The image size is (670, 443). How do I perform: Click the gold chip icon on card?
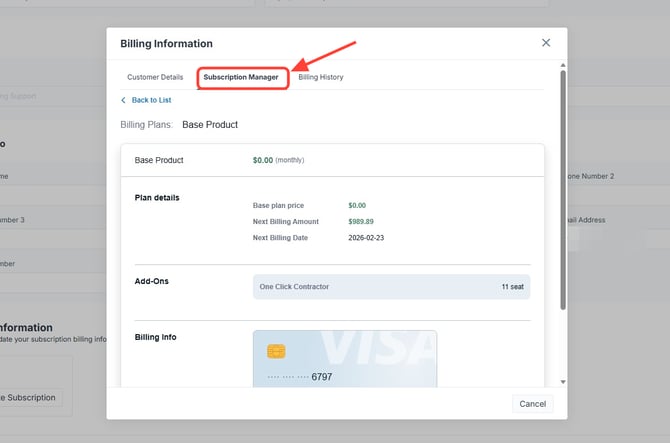(x=276, y=351)
